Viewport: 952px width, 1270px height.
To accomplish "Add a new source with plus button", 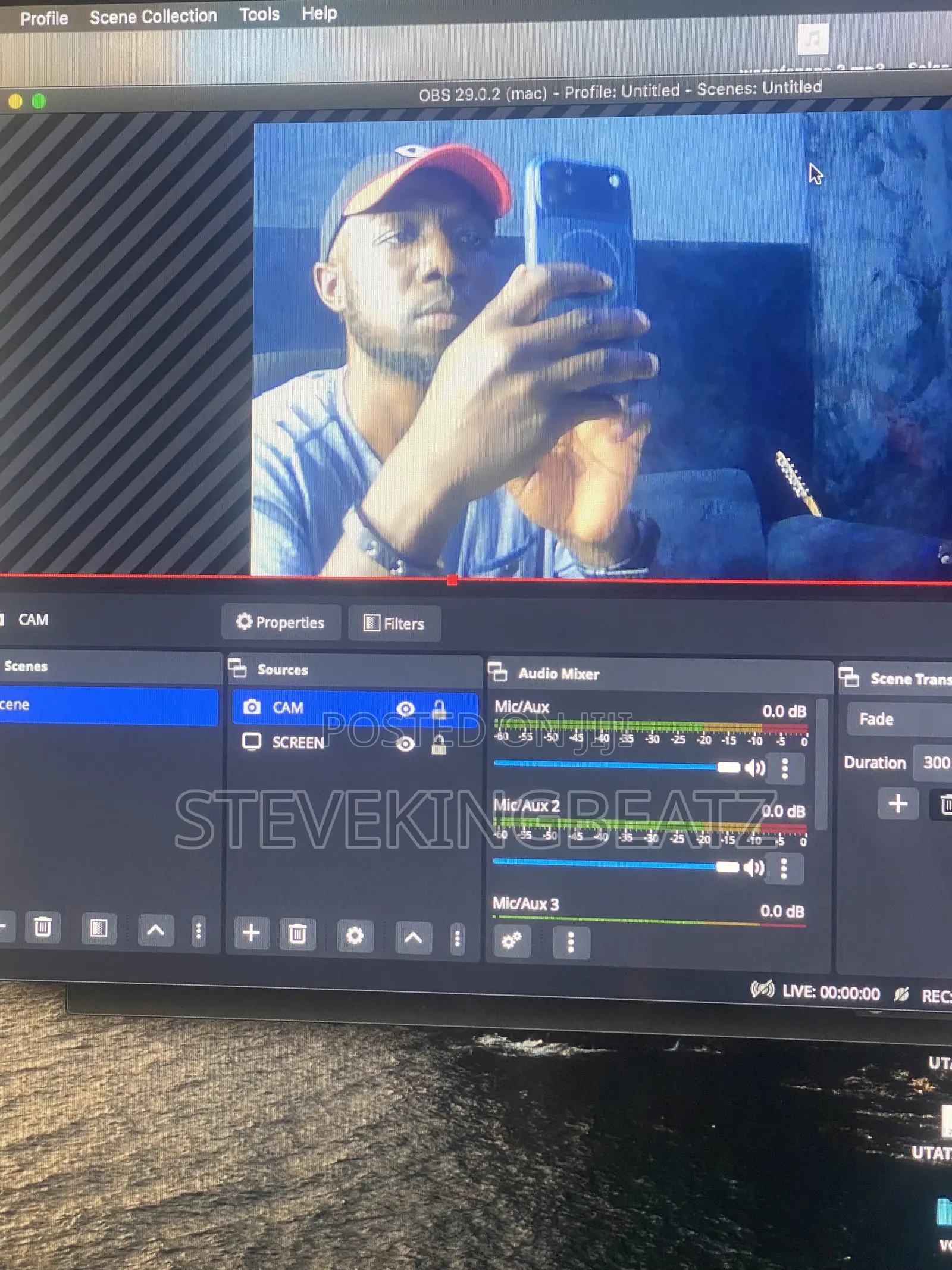I will click(x=251, y=933).
